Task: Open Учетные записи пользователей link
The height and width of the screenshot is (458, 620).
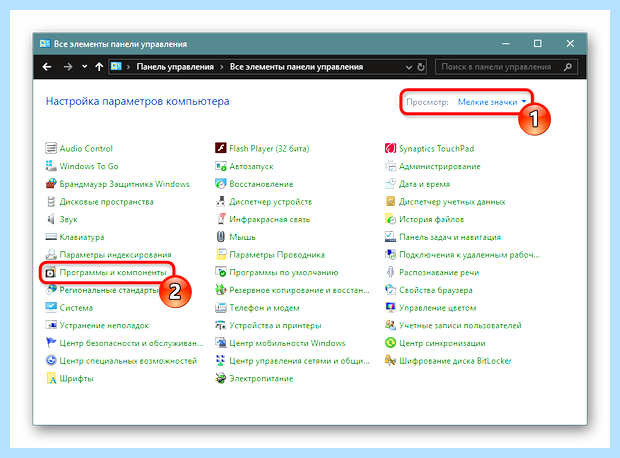Action: [x=460, y=326]
